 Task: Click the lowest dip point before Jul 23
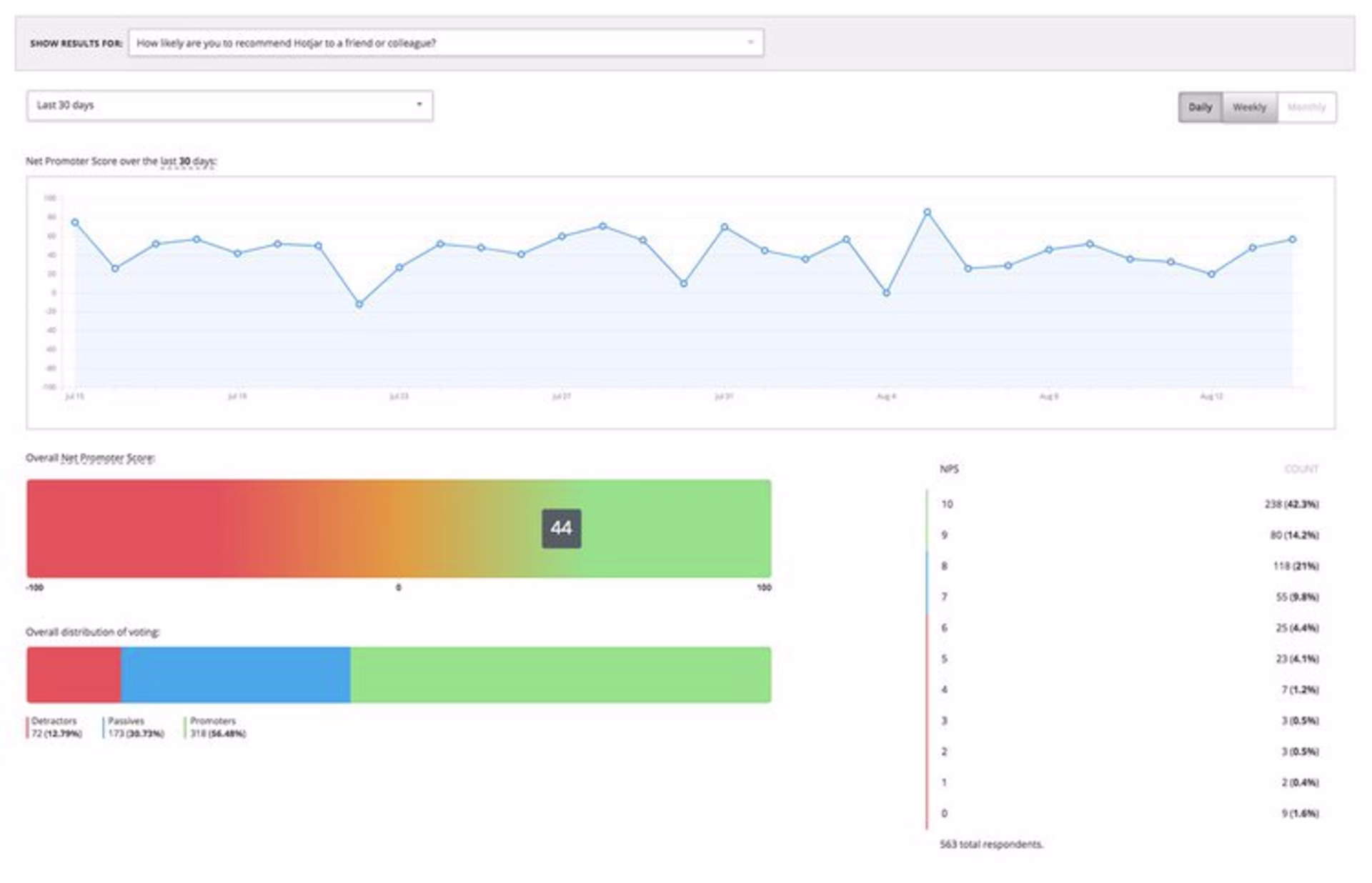pos(360,304)
